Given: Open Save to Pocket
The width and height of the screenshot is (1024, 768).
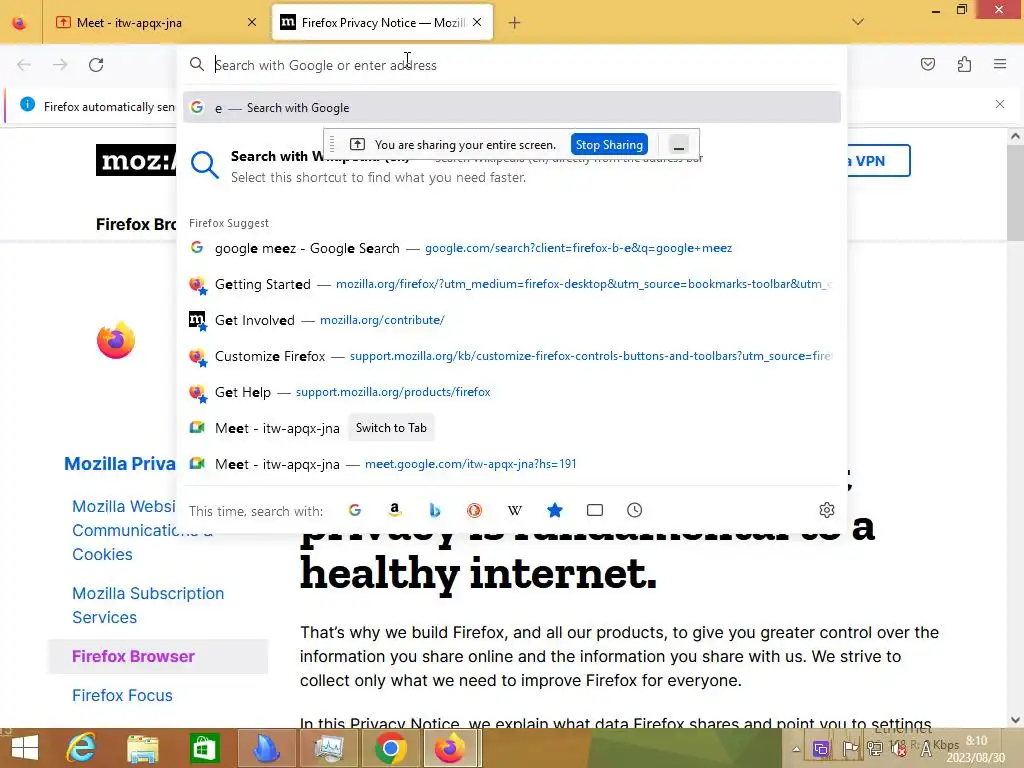Looking at the screenshot, I should (927, 64).
